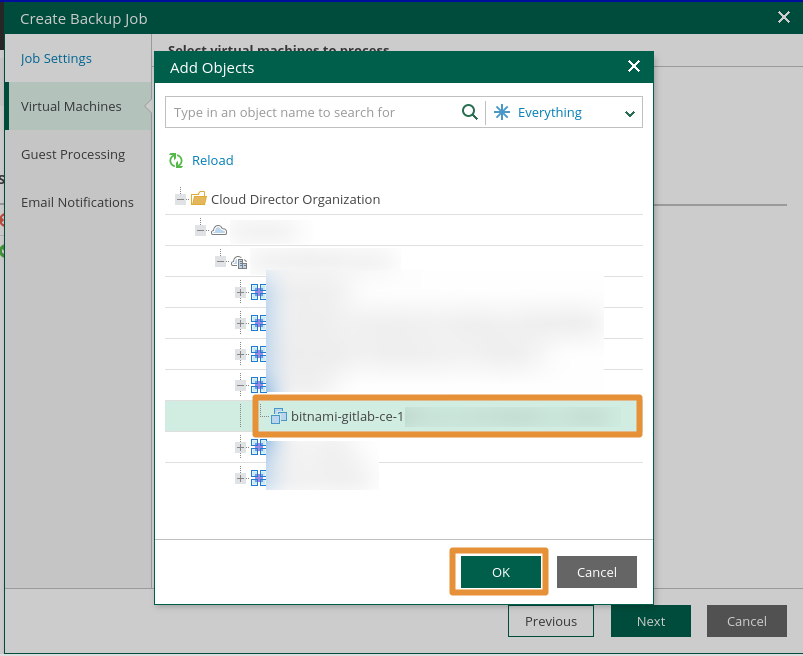Open the Email Notifications step
803x656 pixels.
(x=77, y=202)
